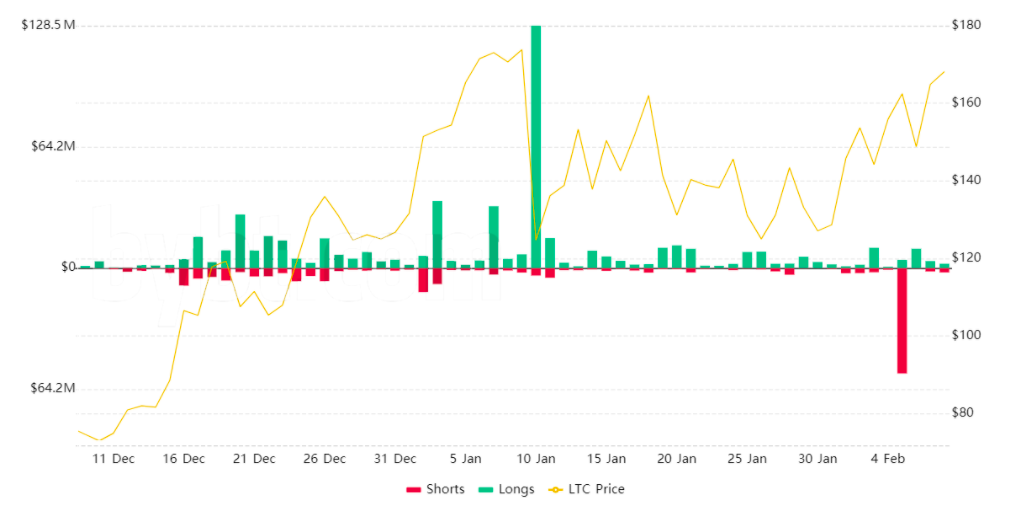Click the '4 Feb' x-axis label
The height and width of the screenshot is (508, 1009).
pos(888,459)
